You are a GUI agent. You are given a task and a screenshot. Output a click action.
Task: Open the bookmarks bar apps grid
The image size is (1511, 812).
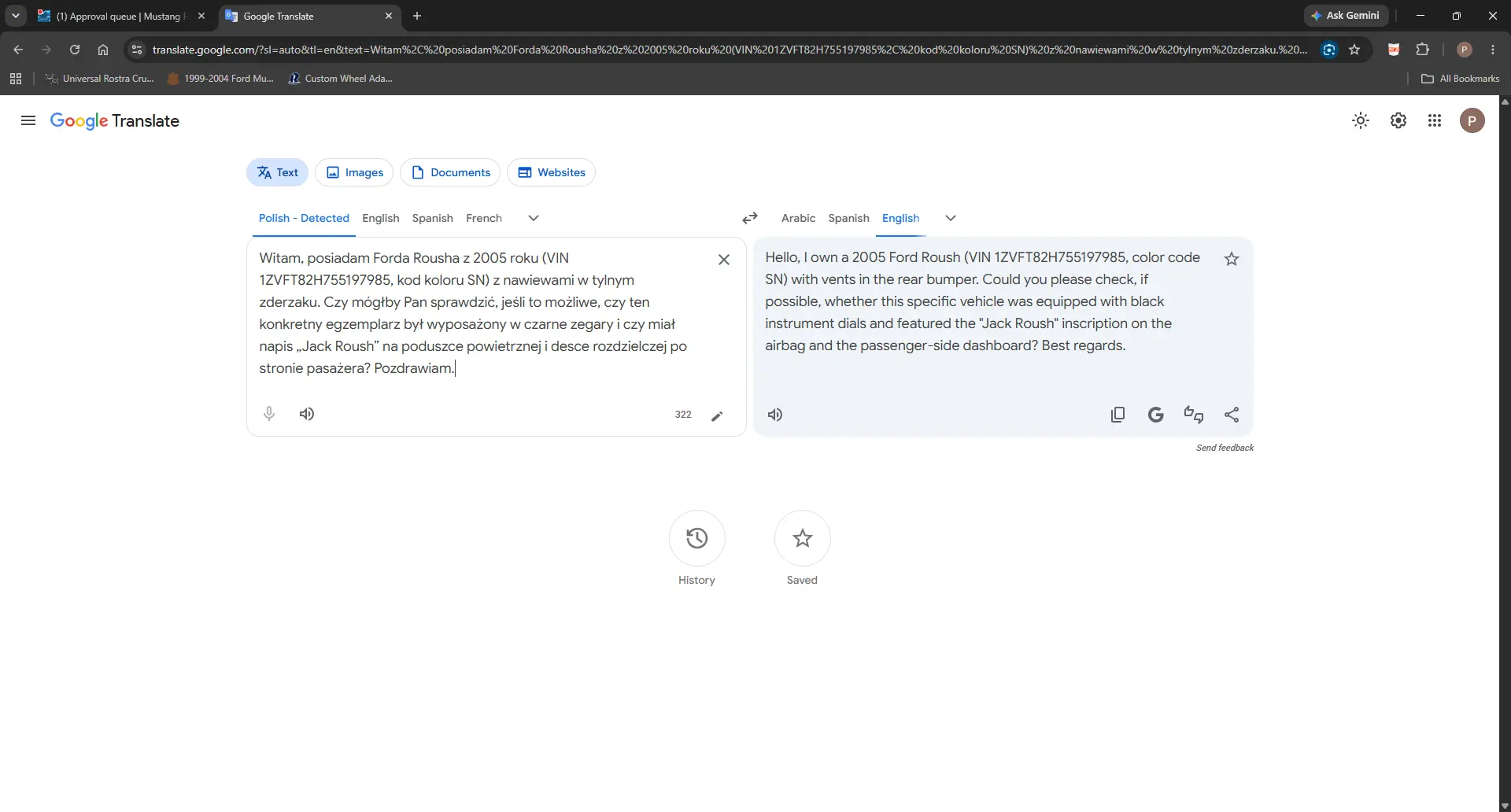click(x=16, y=79)
